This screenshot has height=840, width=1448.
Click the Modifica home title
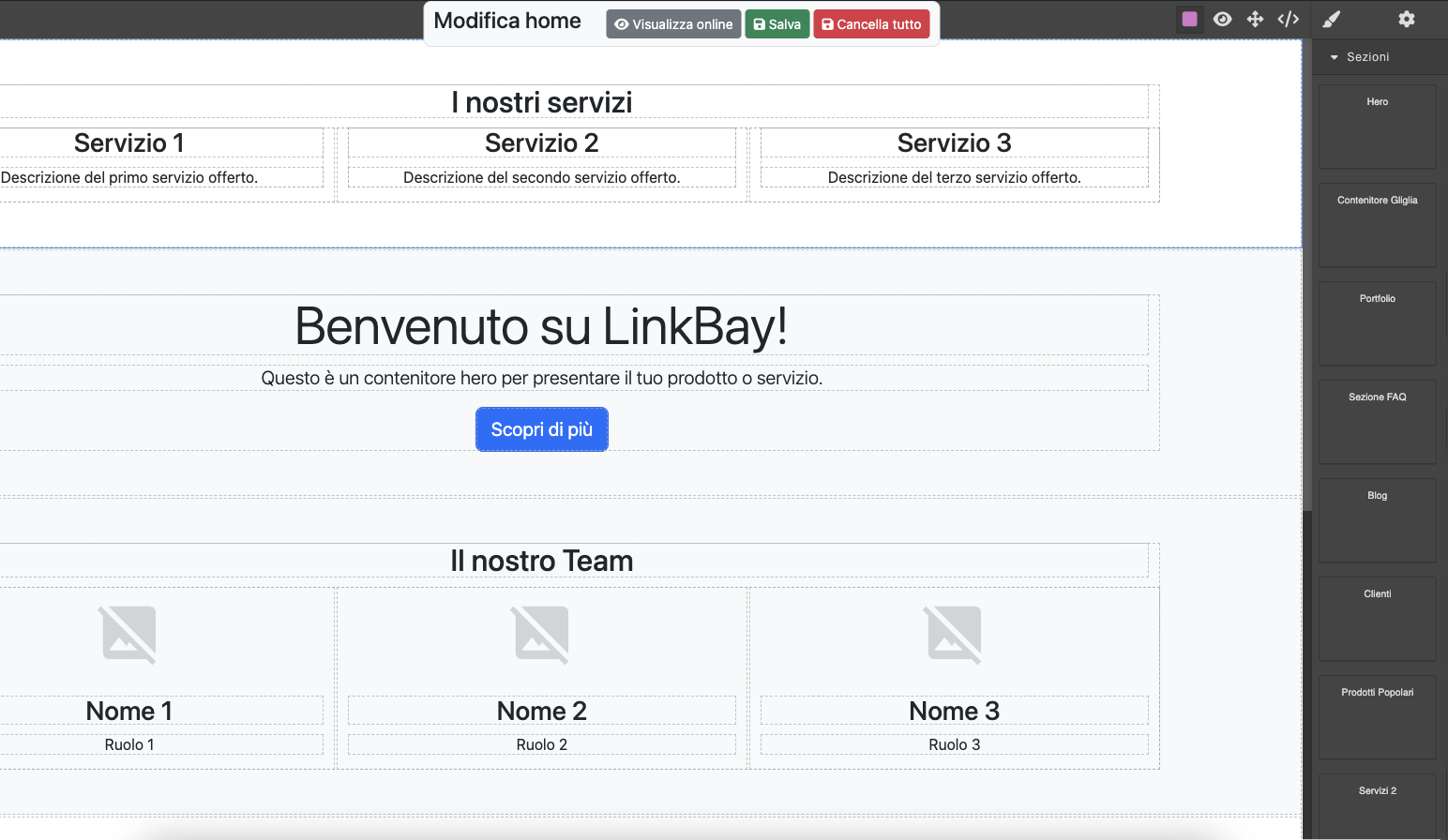507,21
